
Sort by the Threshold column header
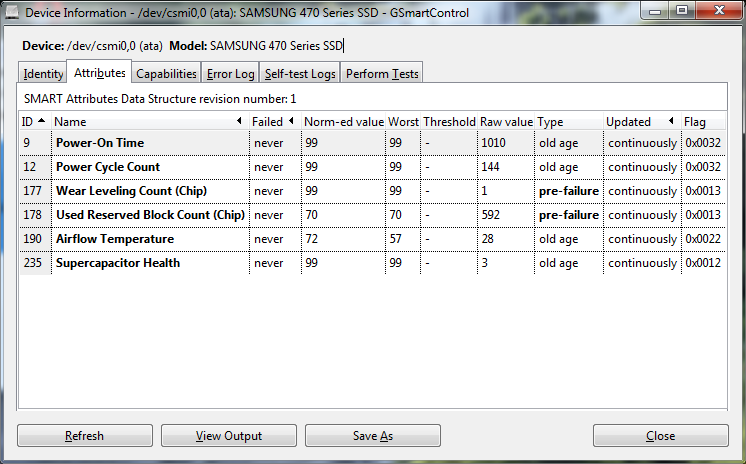pyautogui.click(x=449, y=122)
